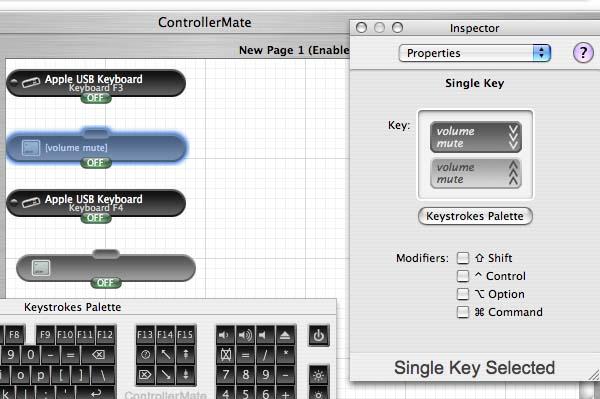Select the empty grey keystroke building block
This screenshot has height=399, width=600.
click(x=106, y=268)
